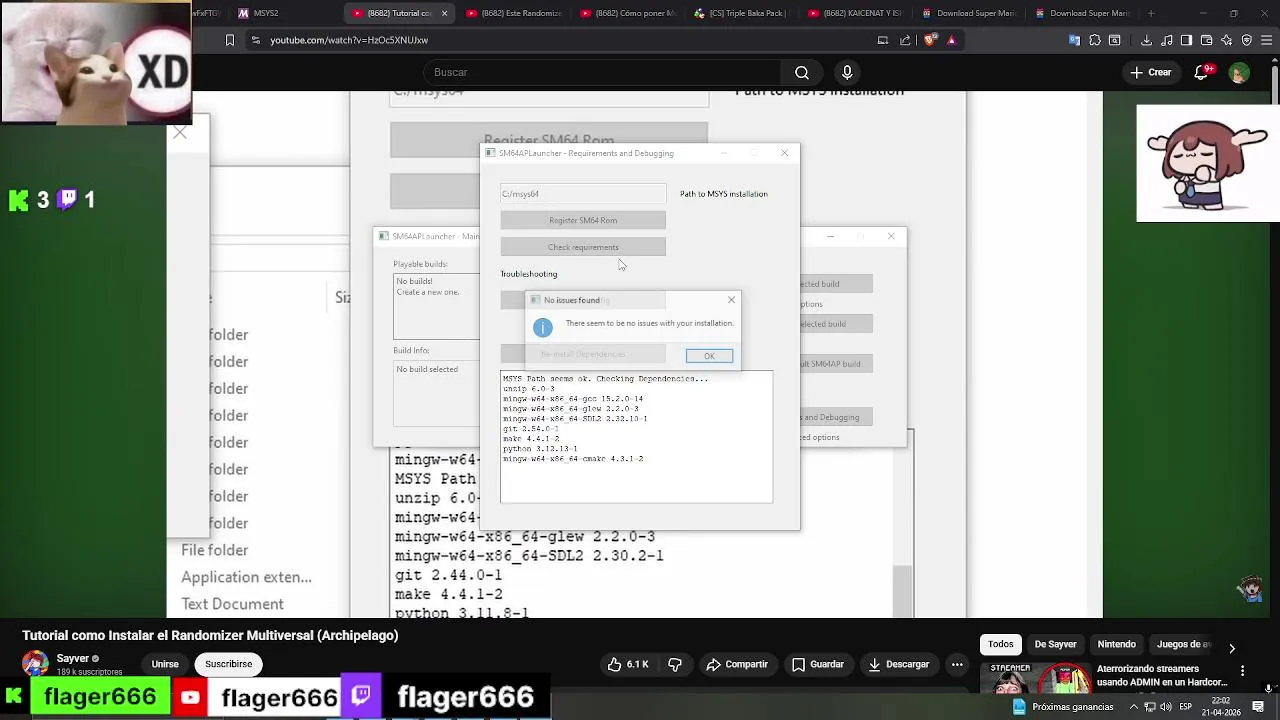Dislike the video with thumbs down
The height and width of the screenshot is (720, 1280).
pos(675,664)
